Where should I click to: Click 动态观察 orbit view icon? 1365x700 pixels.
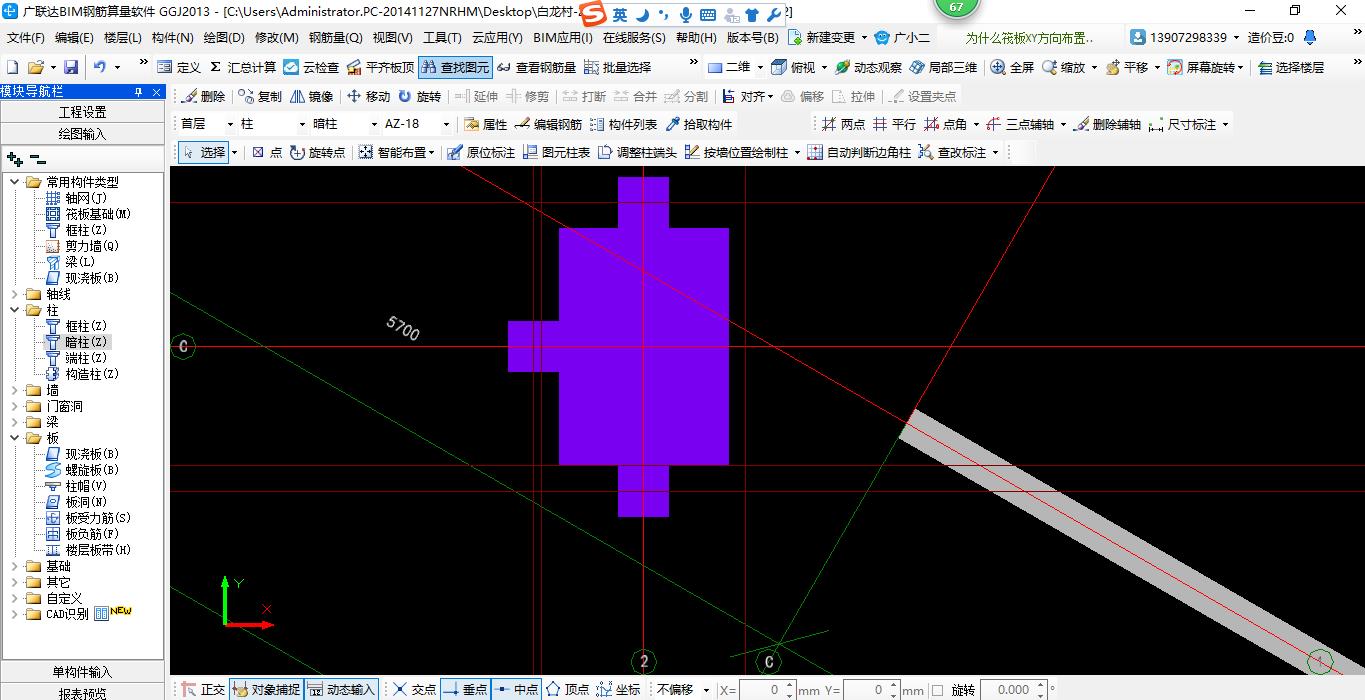click(868, 67)
